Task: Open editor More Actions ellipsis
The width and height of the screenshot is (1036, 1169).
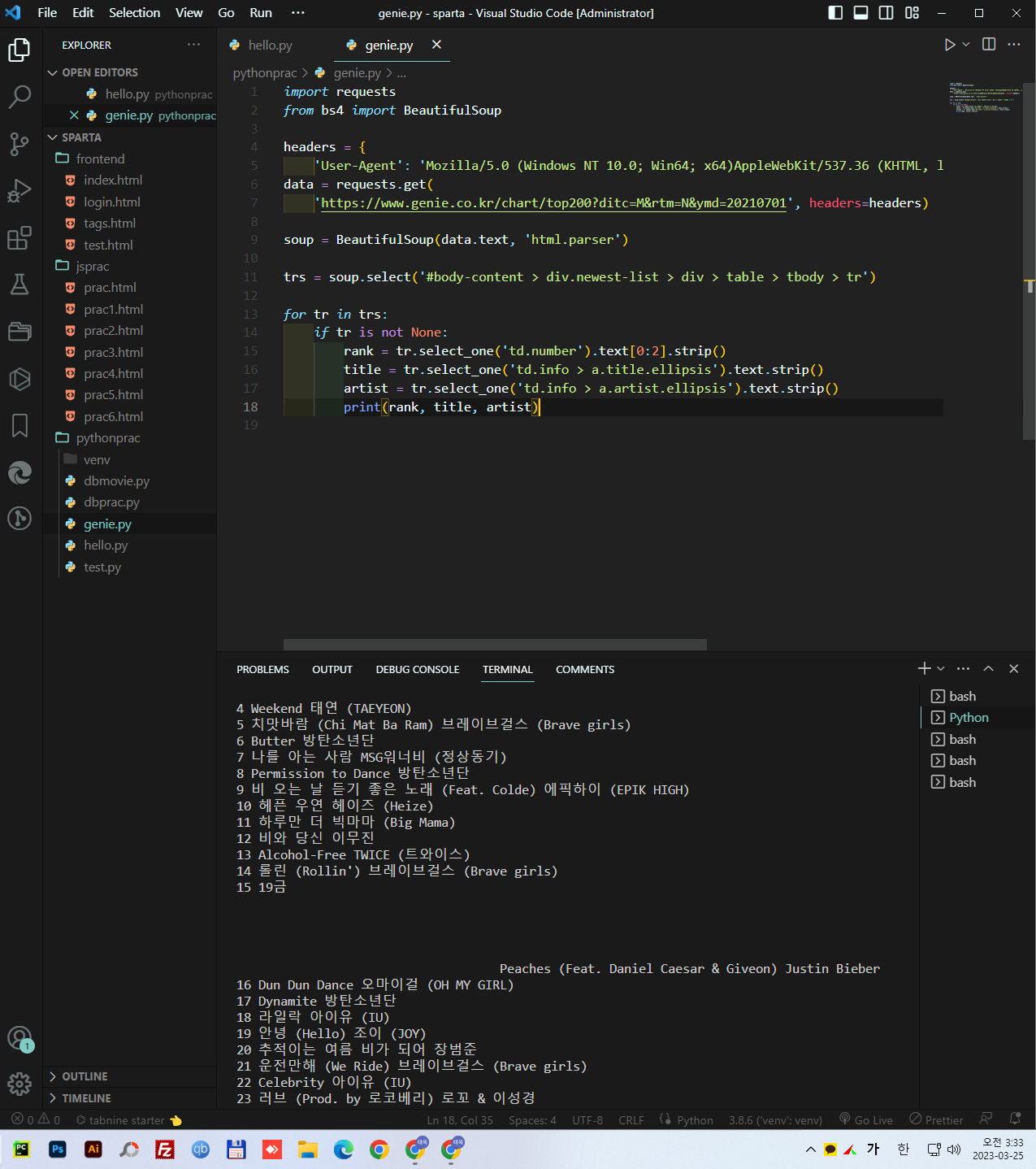Action: (1014, 45)
